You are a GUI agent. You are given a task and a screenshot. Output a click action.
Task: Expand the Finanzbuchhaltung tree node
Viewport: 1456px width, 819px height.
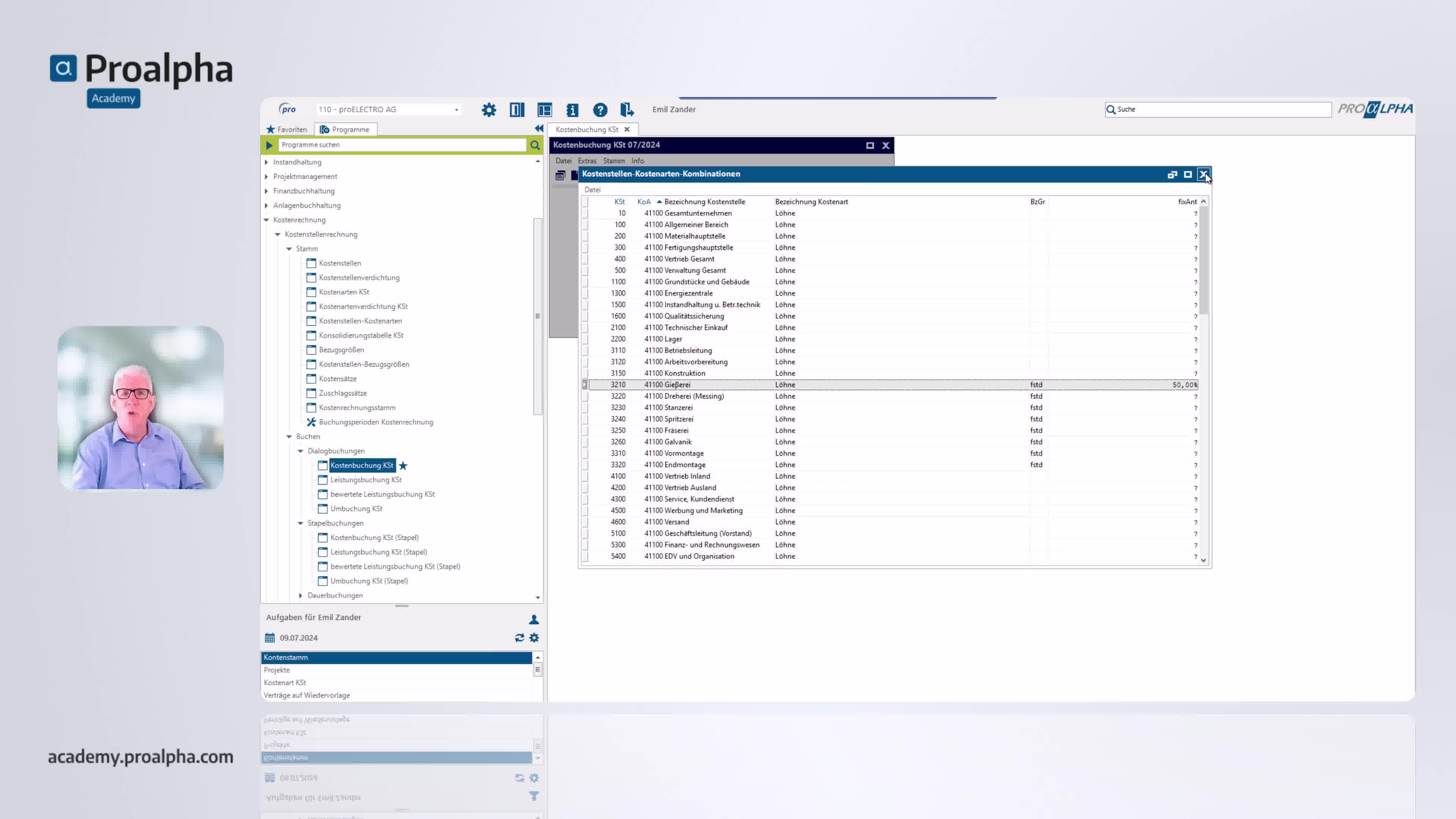click(x=266, y=191)
